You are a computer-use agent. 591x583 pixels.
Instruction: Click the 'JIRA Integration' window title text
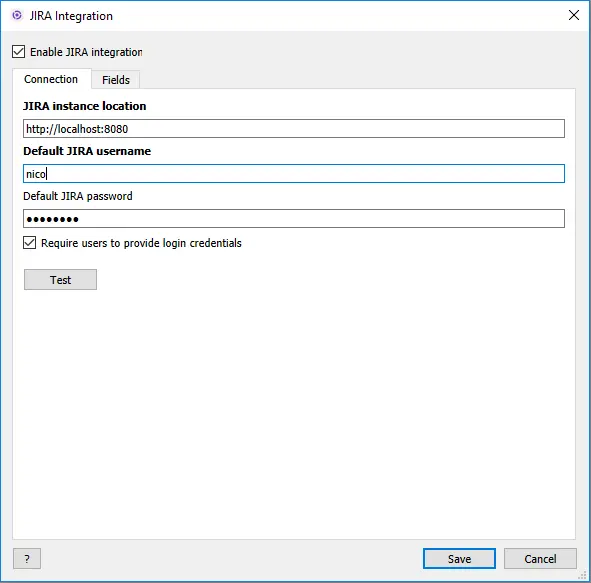pyautogui.click(x=71, y=16)
